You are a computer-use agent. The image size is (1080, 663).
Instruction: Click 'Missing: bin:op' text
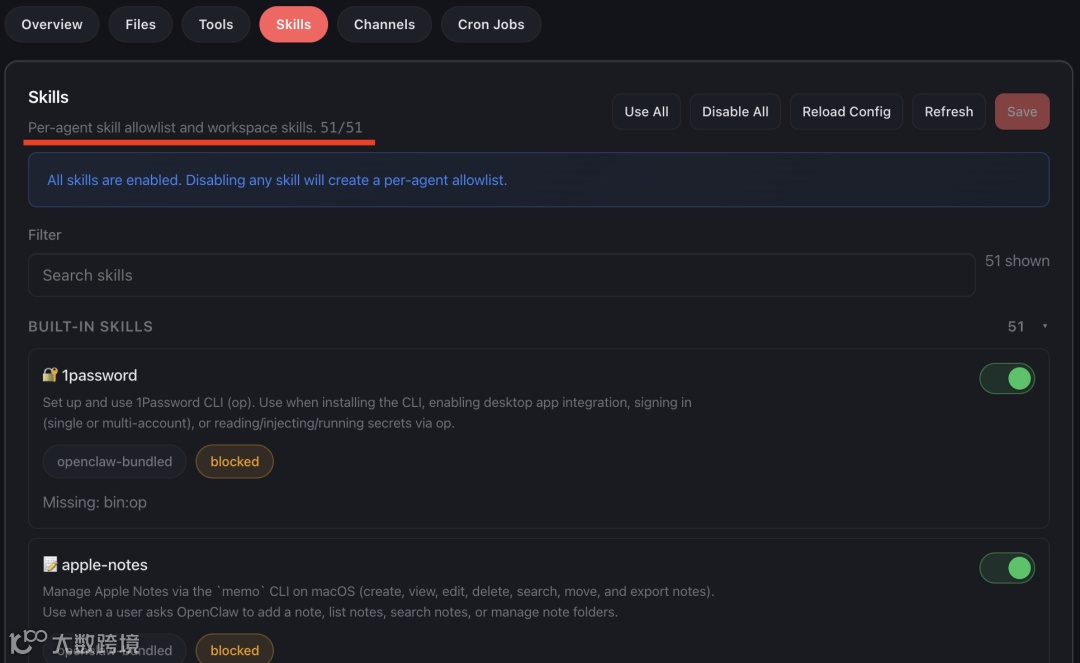click(x=94, y=502)
